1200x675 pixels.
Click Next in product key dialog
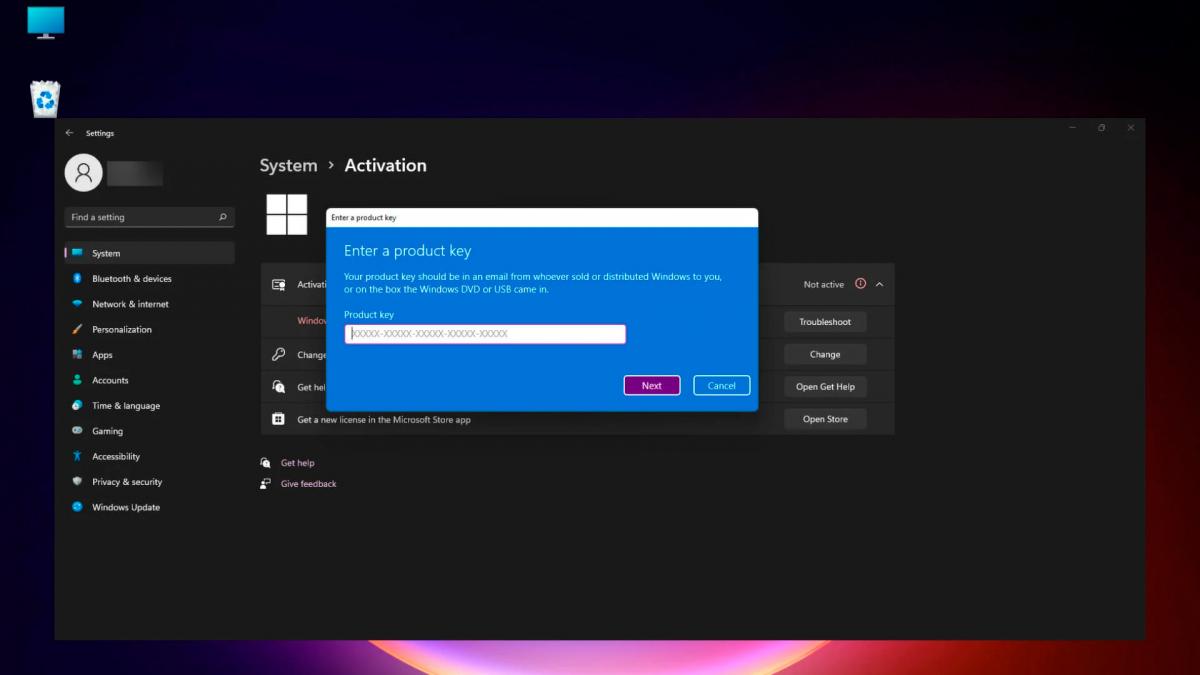tap(652, 386)
